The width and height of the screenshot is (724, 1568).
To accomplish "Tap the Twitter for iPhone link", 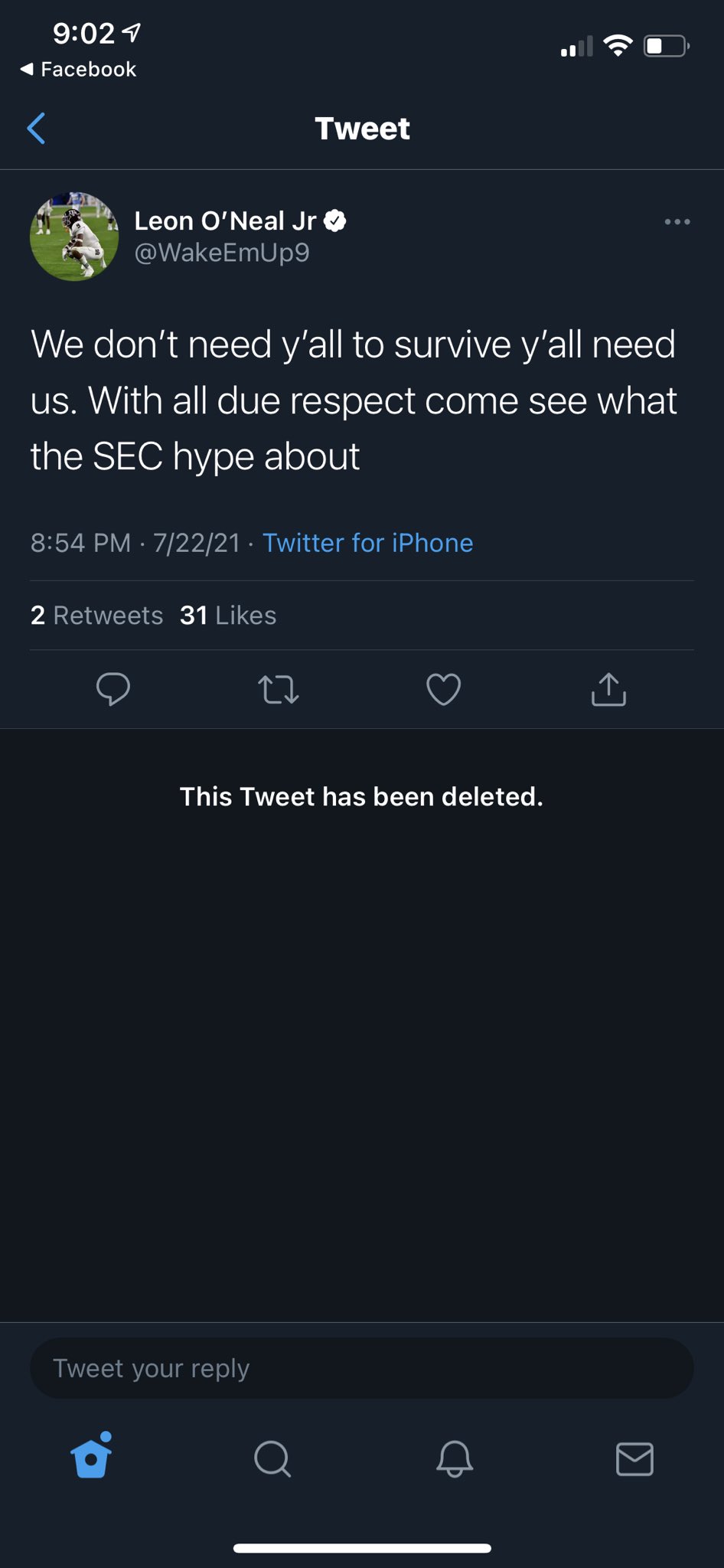I will click(367, 543).
